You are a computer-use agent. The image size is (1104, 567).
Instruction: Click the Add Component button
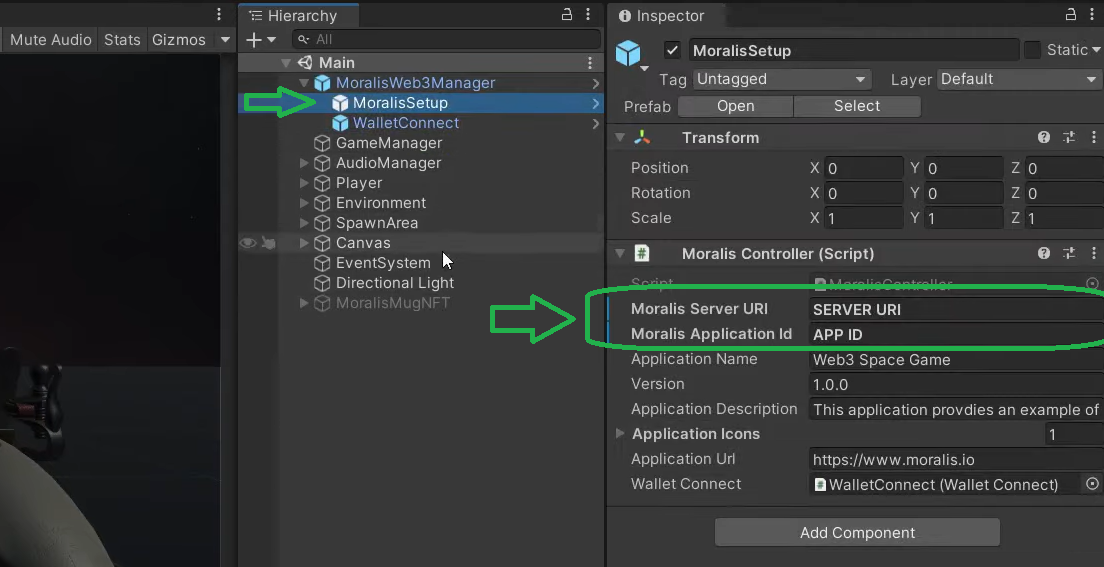[x=857, y=532]
